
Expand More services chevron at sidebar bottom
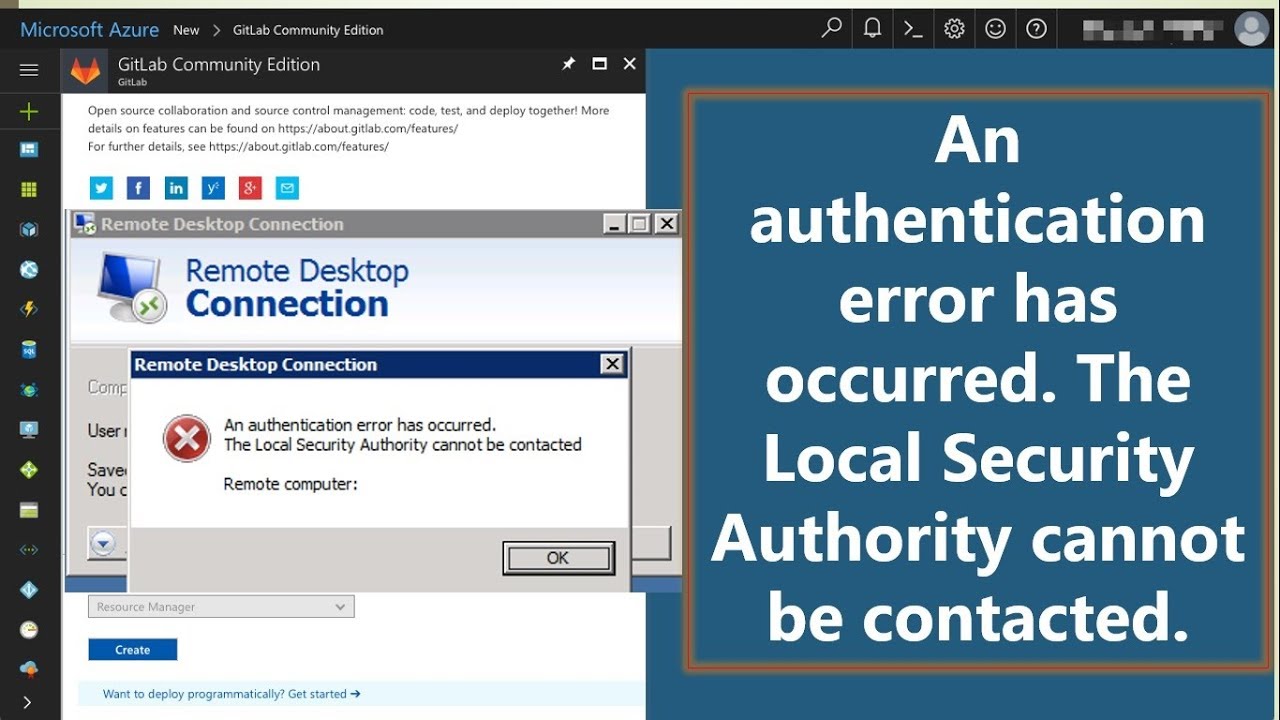point(27,703)
